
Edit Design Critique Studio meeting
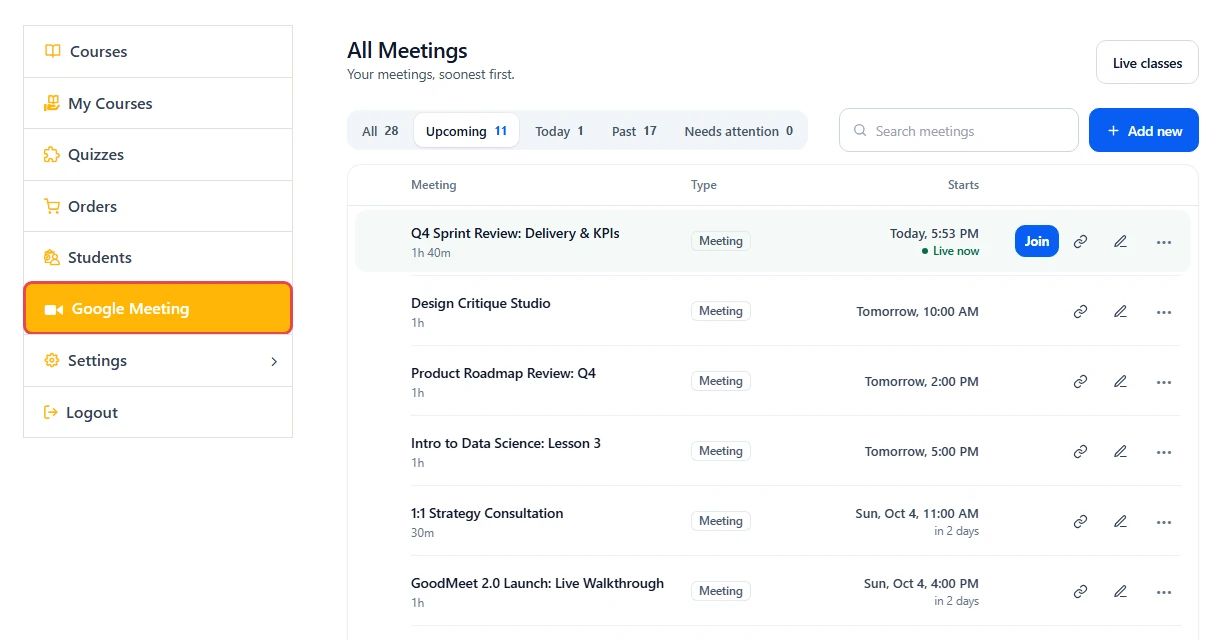(1120, 311)
